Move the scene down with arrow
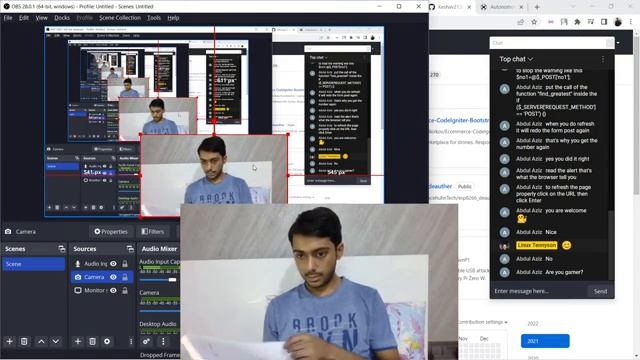 56,341
